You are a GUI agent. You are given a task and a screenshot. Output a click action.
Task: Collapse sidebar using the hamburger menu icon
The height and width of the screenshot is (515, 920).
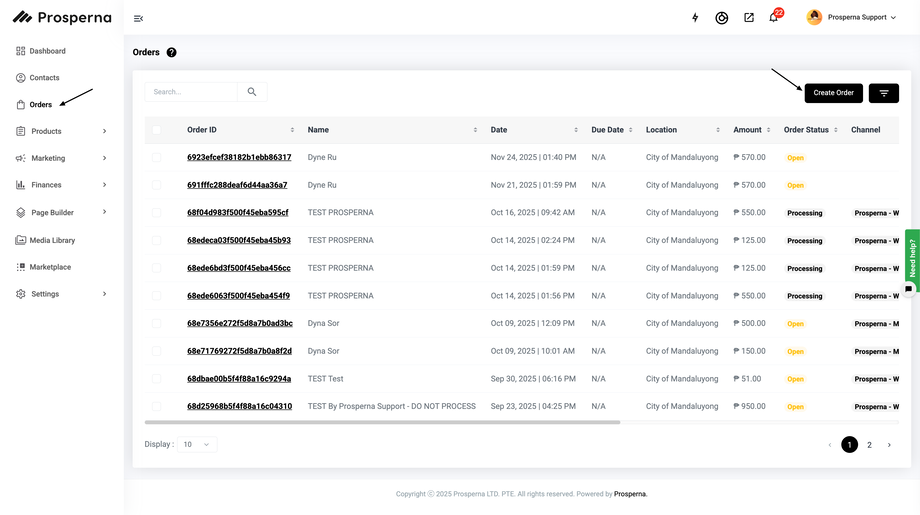tap(138, 18)
